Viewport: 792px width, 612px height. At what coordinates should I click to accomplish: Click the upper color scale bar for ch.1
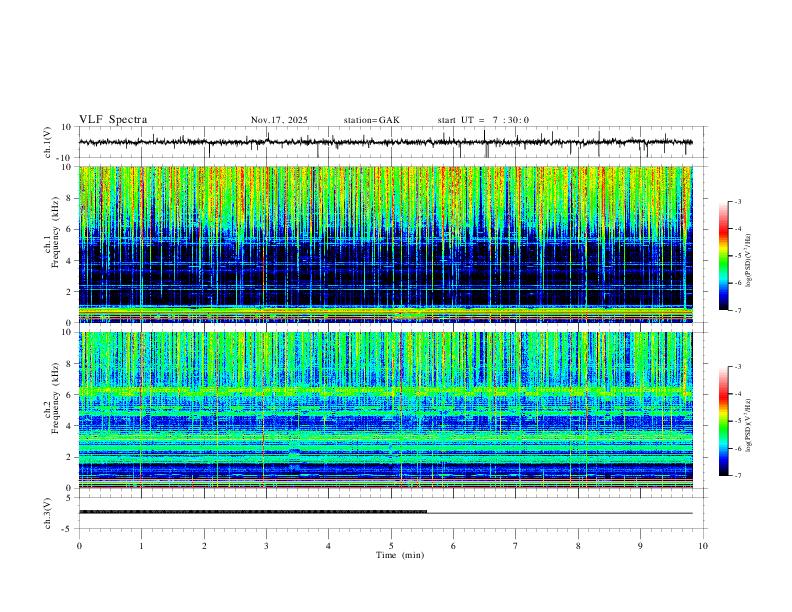click(723, 255)
